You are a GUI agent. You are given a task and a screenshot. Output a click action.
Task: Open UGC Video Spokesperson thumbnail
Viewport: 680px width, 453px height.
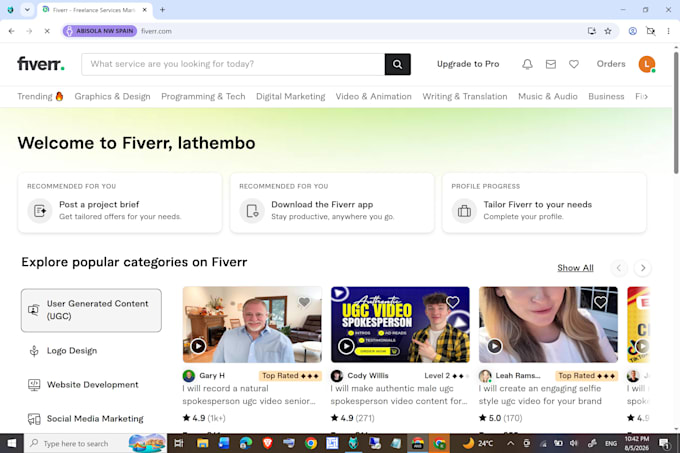[x=400, y=324]
